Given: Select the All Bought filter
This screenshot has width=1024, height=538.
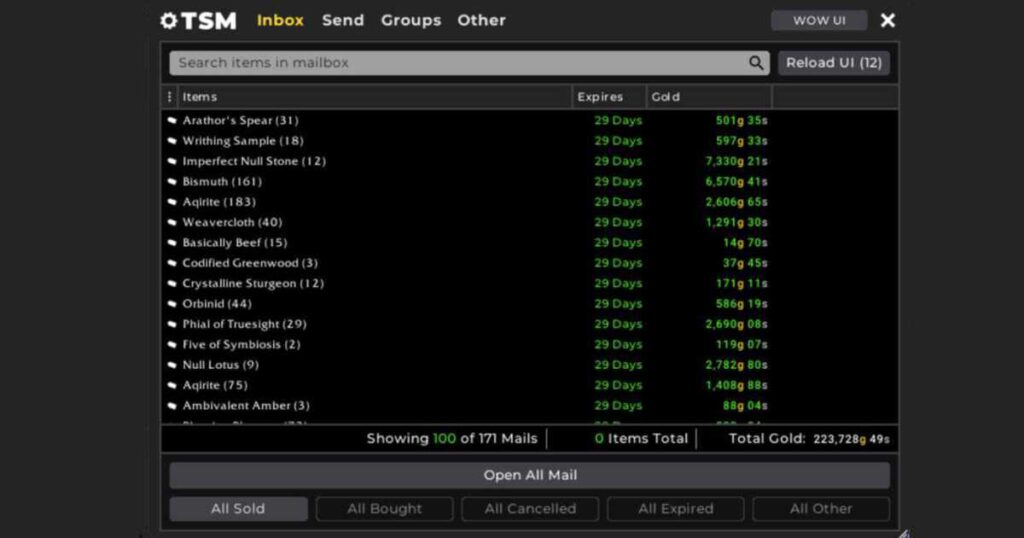Looking at the screenshot, I should click(384, 509).
